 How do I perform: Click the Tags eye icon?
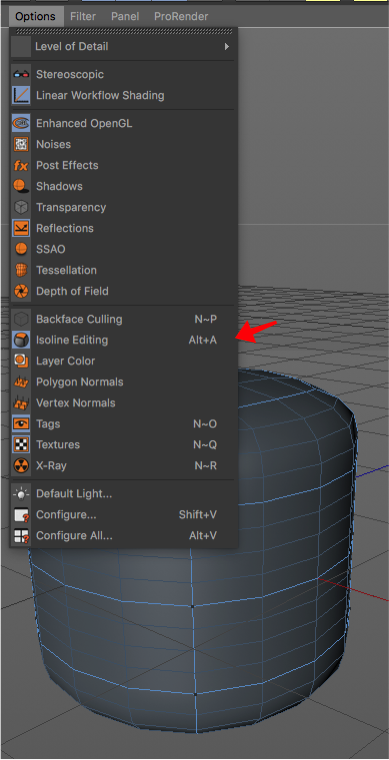coord(21,424)
